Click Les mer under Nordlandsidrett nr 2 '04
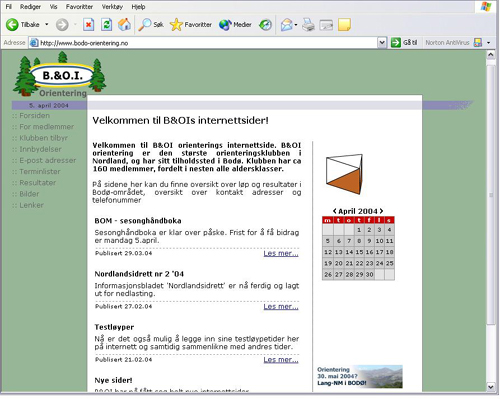 click(x=281, y=307)
